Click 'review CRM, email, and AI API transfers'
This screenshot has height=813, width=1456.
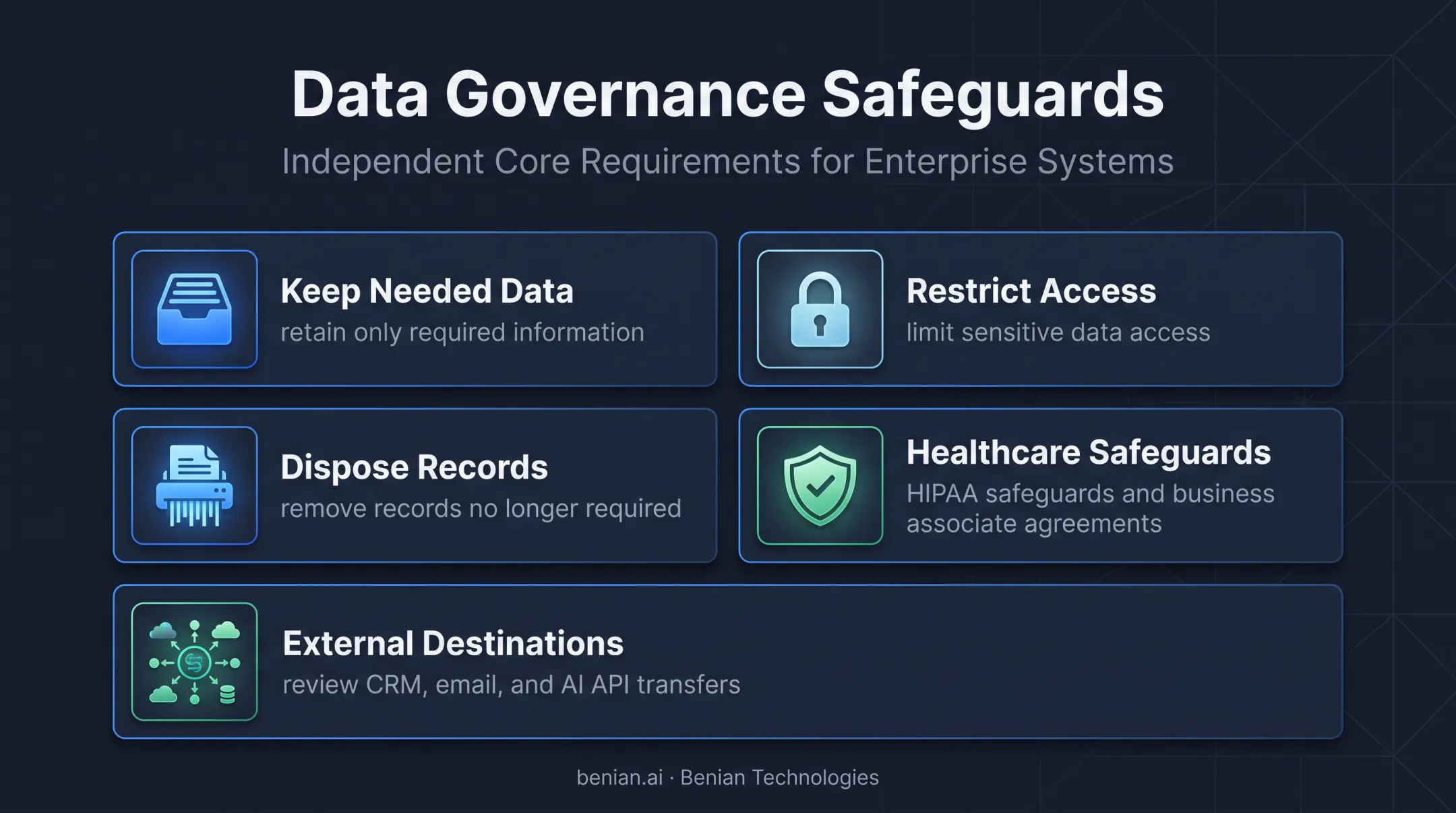(511, 685)
